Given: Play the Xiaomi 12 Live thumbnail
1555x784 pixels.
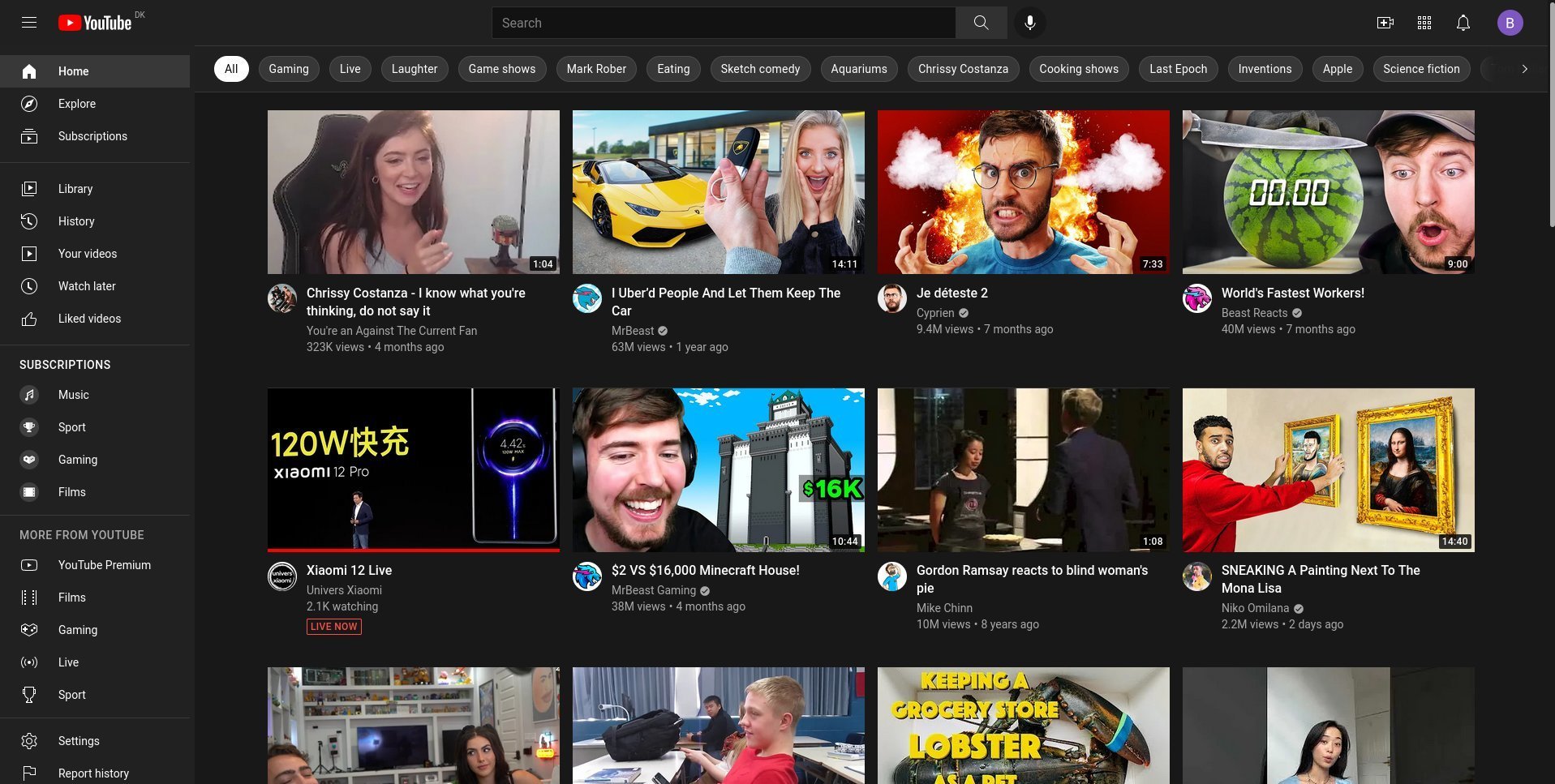Looking at the screenshot, I should tap(414, 470).
